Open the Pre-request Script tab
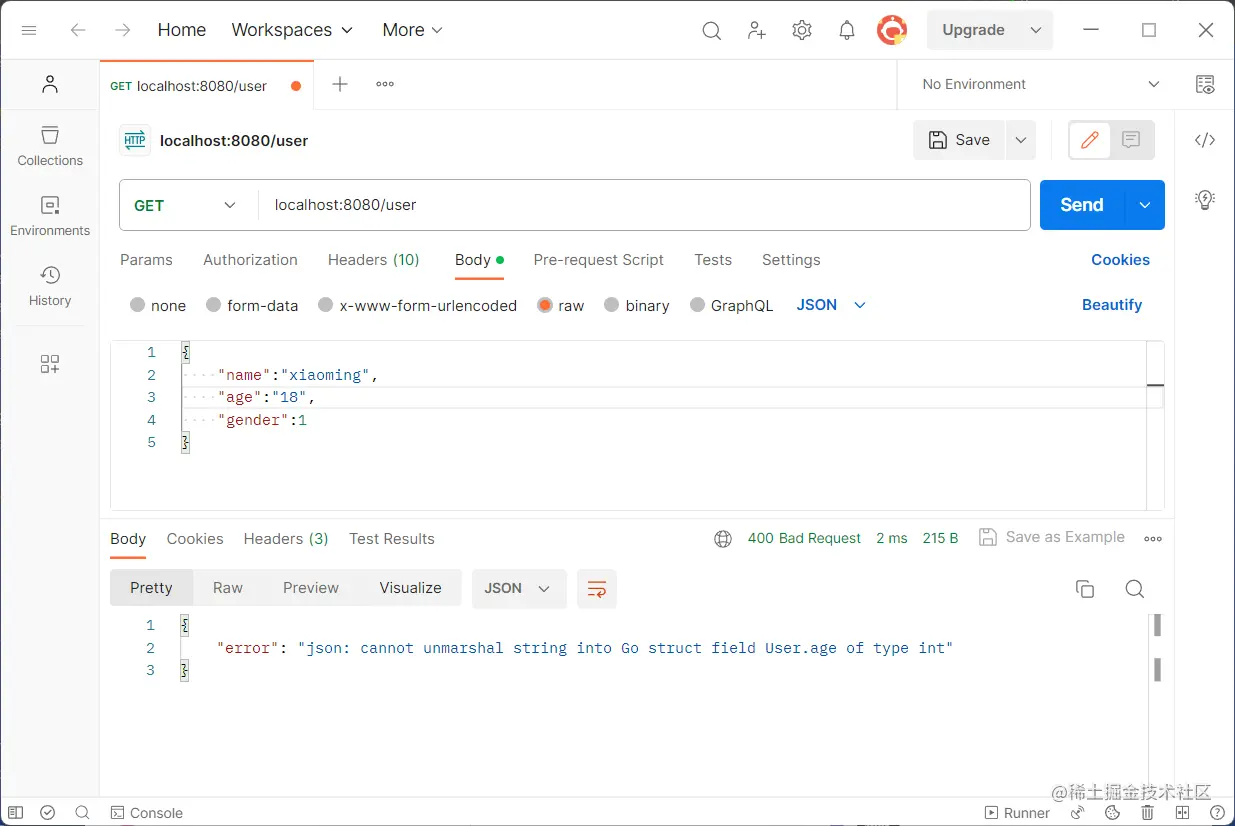This screenshot has width=1235, height=826. [598, 260]
